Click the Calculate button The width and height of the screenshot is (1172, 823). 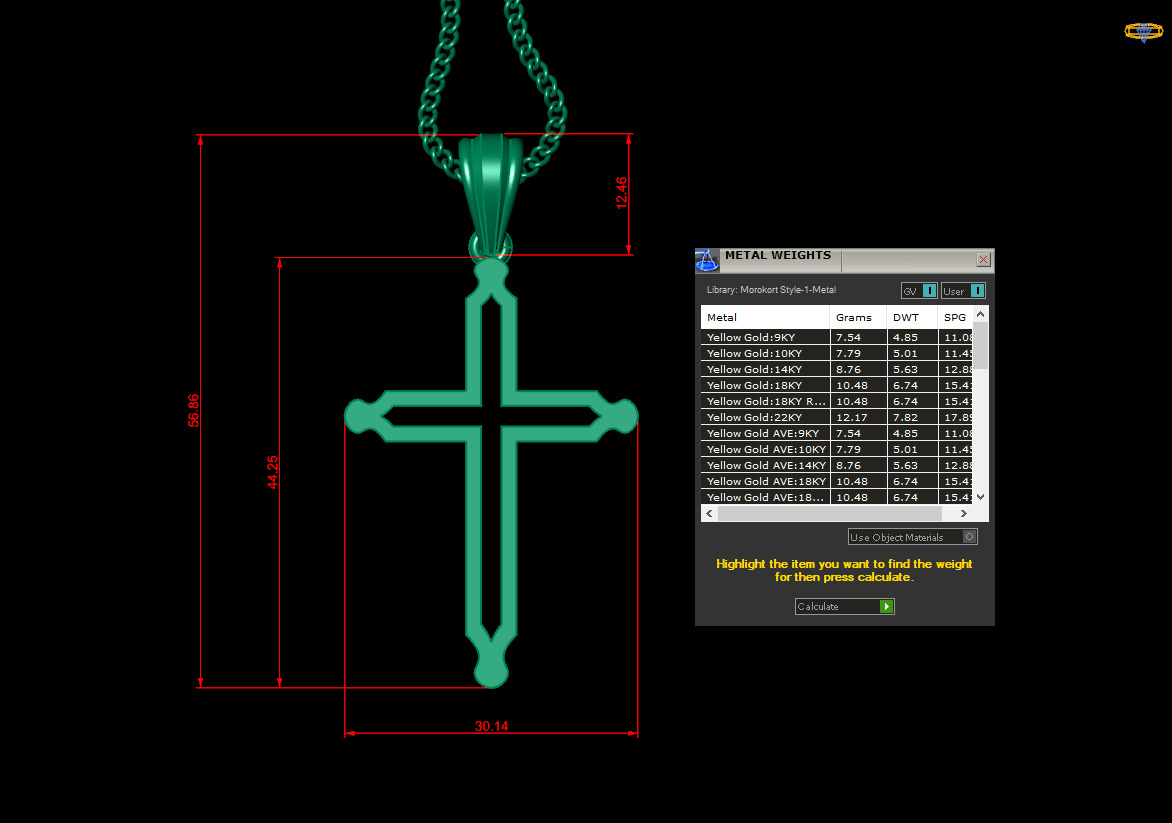click(x=845, y=606)
